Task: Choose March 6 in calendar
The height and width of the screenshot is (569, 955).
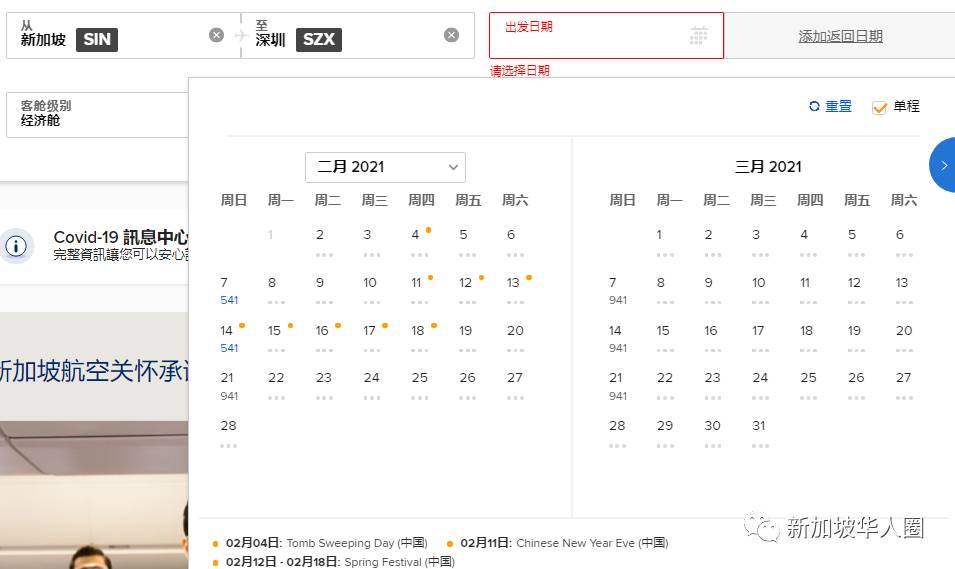Action: pyautogui.click(x=904, y=242)
